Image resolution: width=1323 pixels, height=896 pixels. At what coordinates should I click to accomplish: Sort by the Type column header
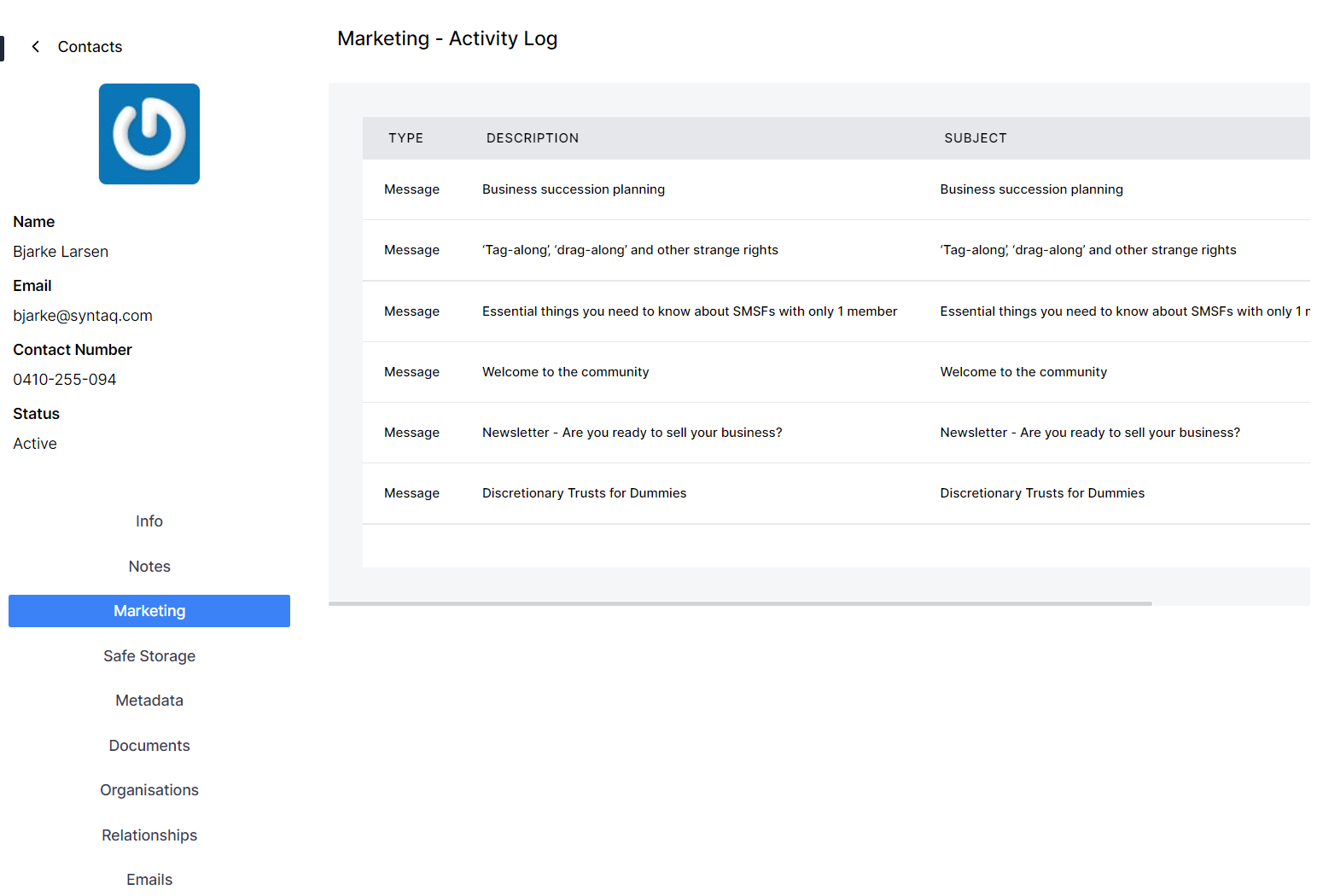coord(405,138)
